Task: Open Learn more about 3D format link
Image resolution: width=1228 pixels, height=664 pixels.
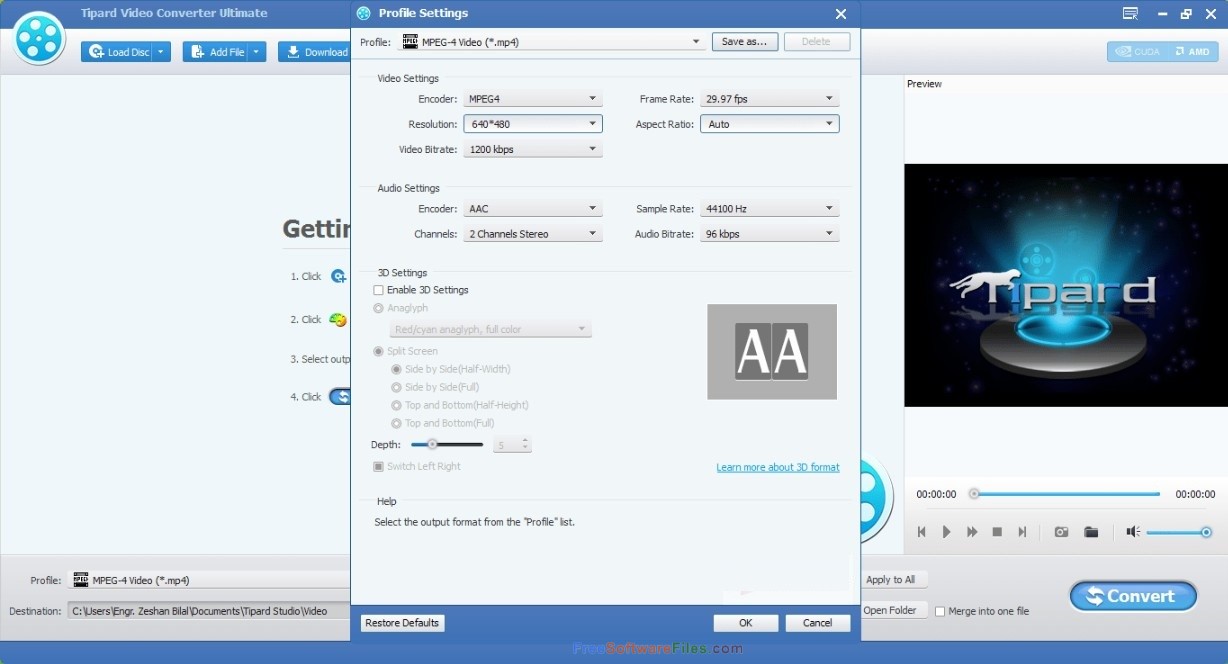Action: 778,467
